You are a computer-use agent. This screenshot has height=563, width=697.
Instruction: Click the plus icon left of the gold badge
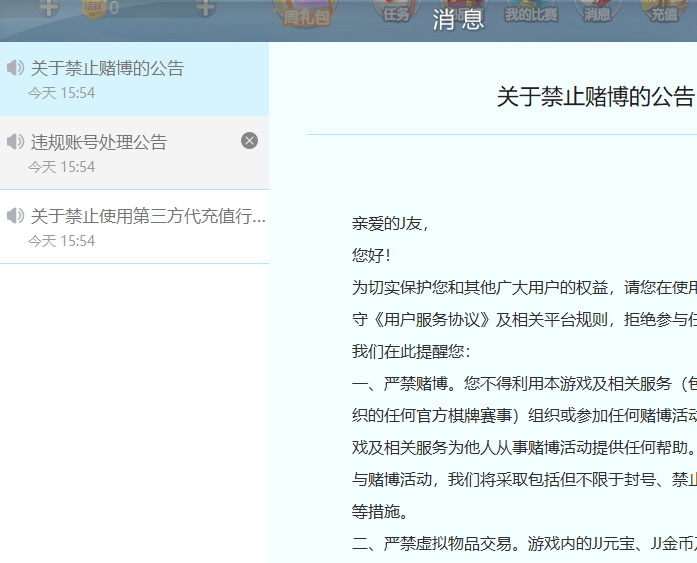(48, 8)
